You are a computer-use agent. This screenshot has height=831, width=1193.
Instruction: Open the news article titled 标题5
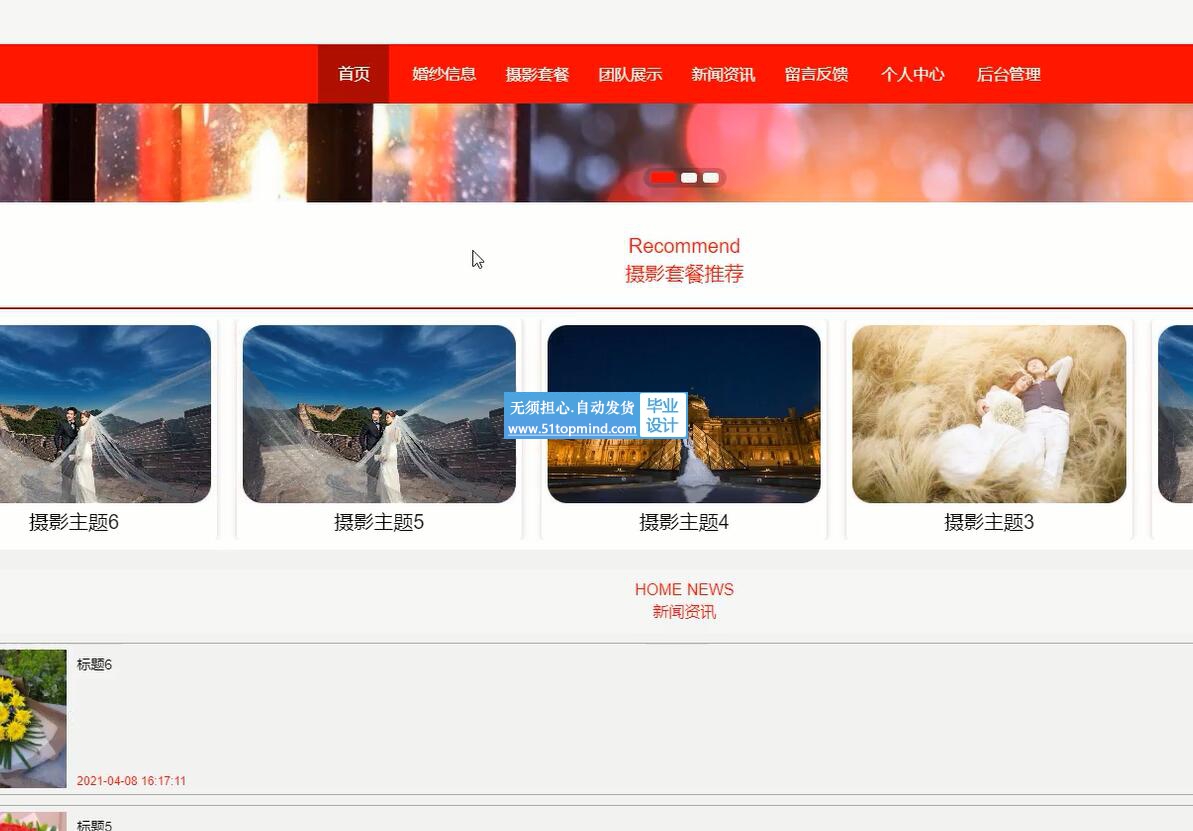(x=94, y=825)
